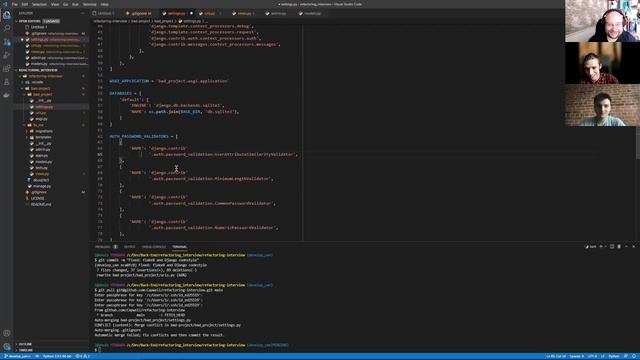Open the Accounts menu icon

coord(7,333)
